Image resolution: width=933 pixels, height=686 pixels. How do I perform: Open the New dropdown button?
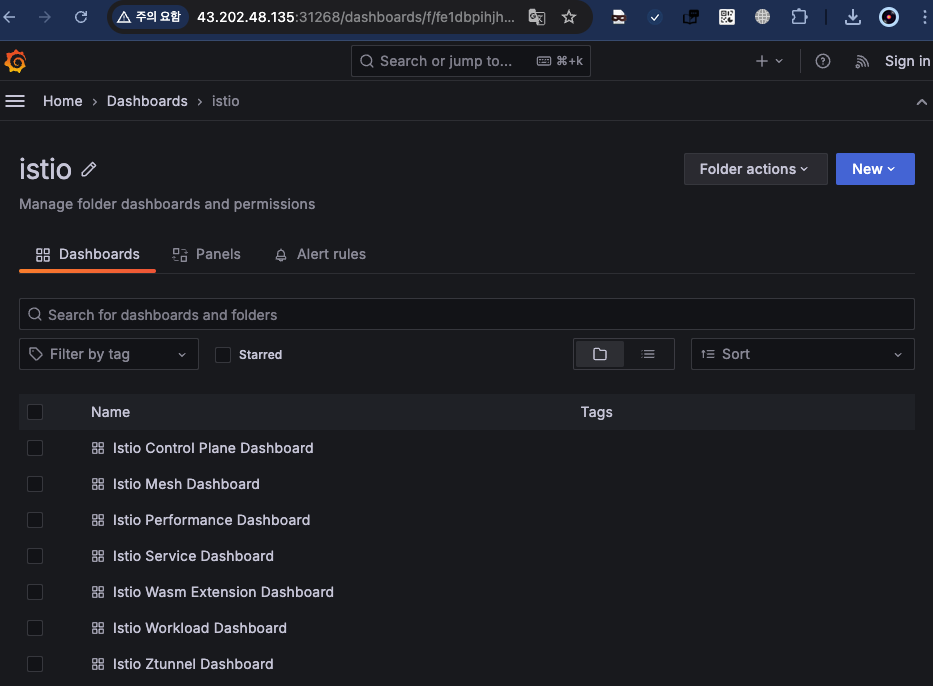(875, 169)
